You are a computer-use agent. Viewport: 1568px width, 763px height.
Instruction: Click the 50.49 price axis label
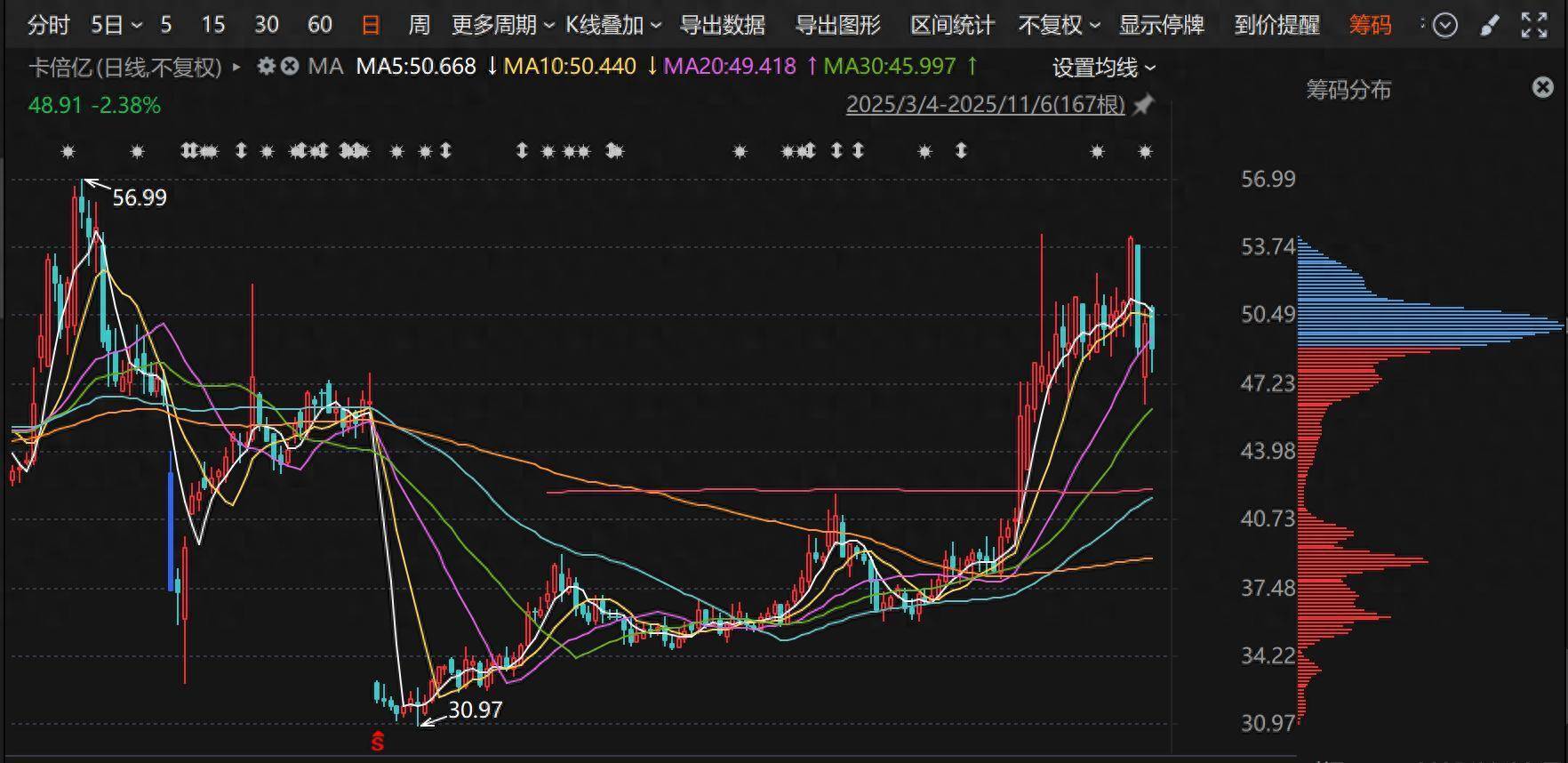1268,314
